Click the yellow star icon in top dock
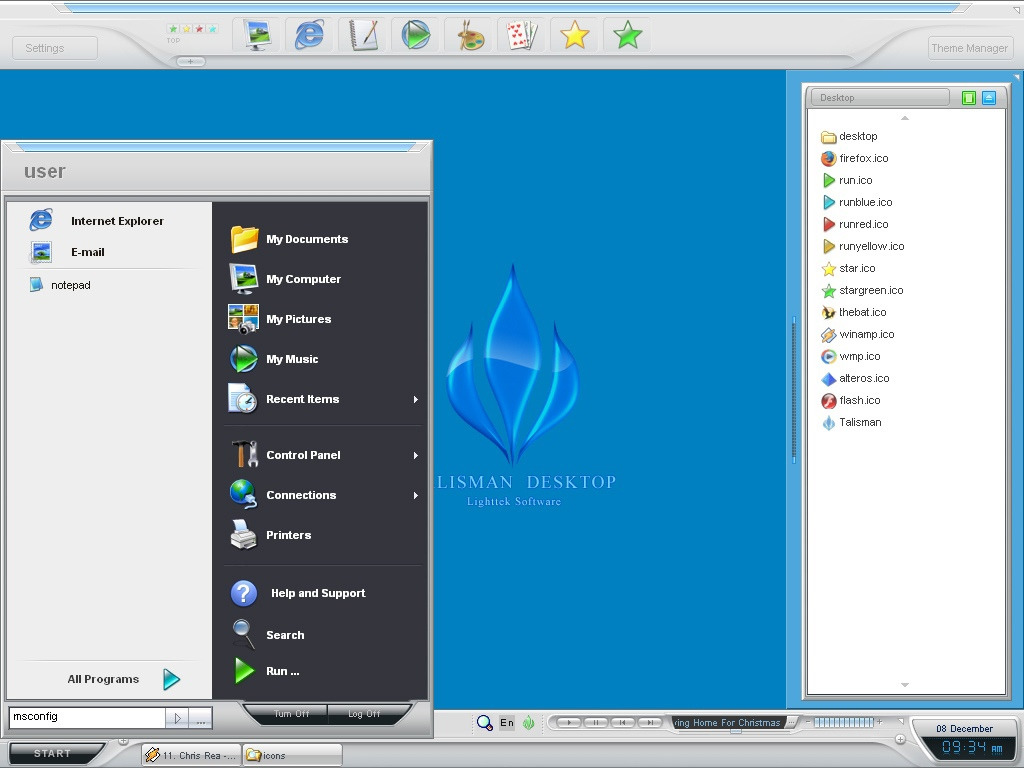 [x=575, y=36]
